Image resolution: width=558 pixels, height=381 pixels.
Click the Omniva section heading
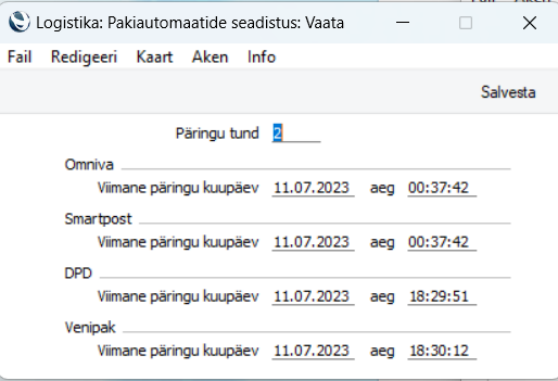point(89,165)
